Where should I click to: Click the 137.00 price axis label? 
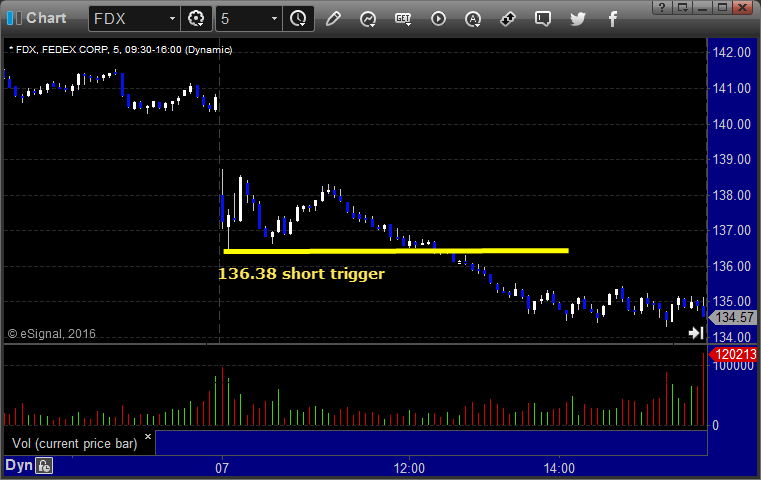click(732, 230)
